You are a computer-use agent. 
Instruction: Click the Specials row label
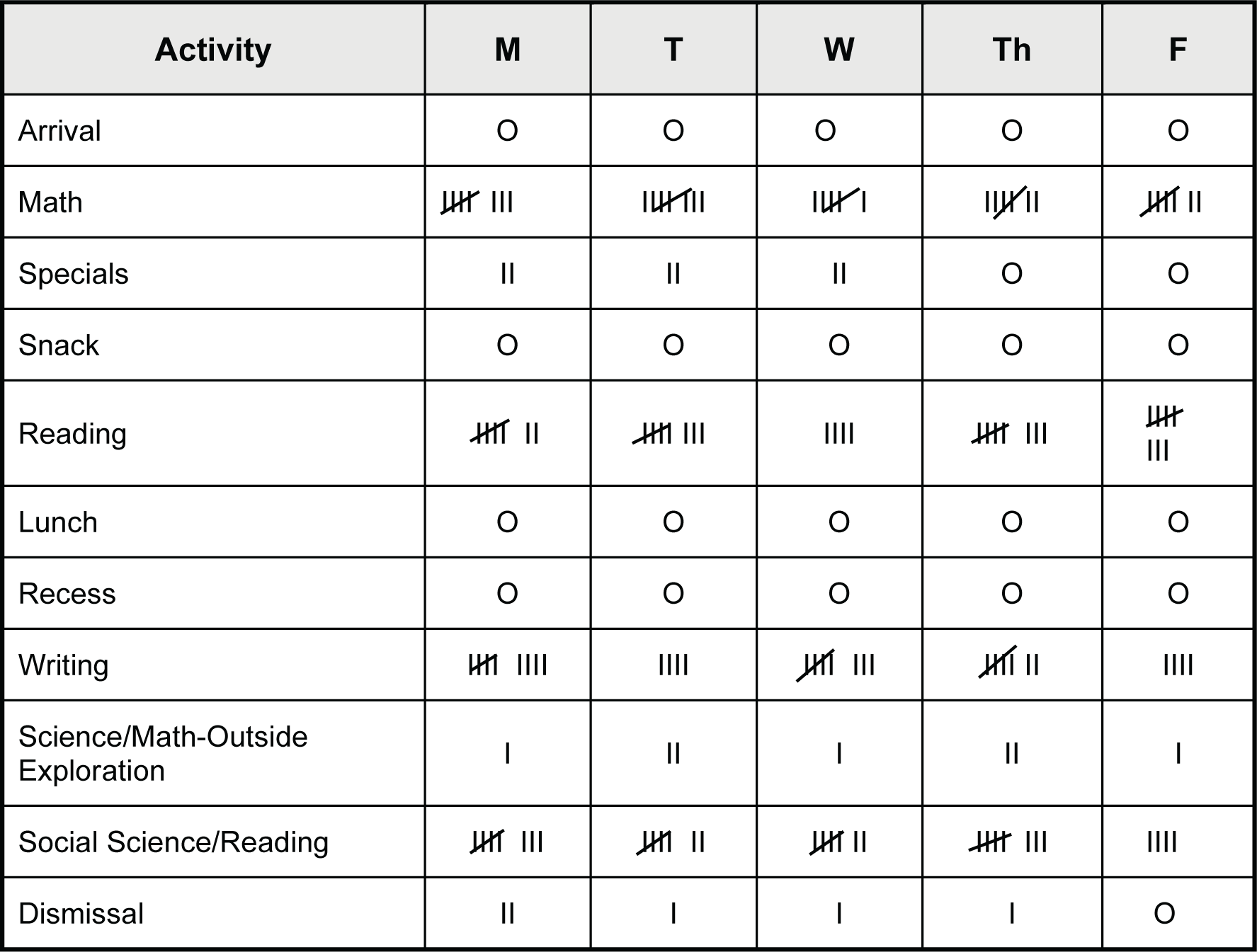tap(74, 274)
